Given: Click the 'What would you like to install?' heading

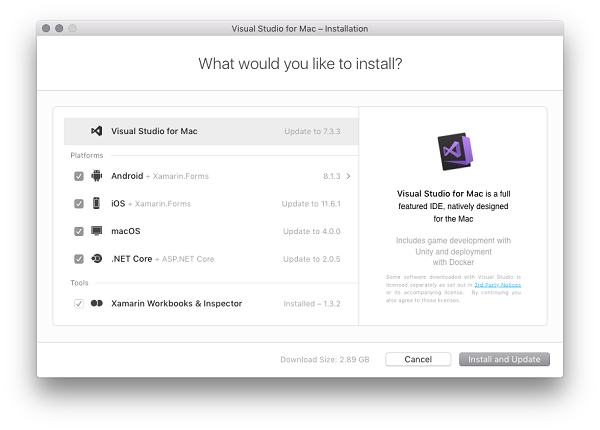Looking at the screenshot, I should pos(300,64).
